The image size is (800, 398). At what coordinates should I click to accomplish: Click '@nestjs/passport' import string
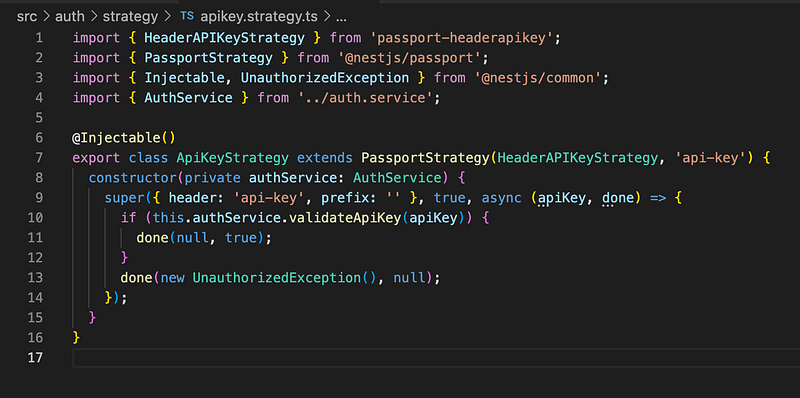(409, 58)
